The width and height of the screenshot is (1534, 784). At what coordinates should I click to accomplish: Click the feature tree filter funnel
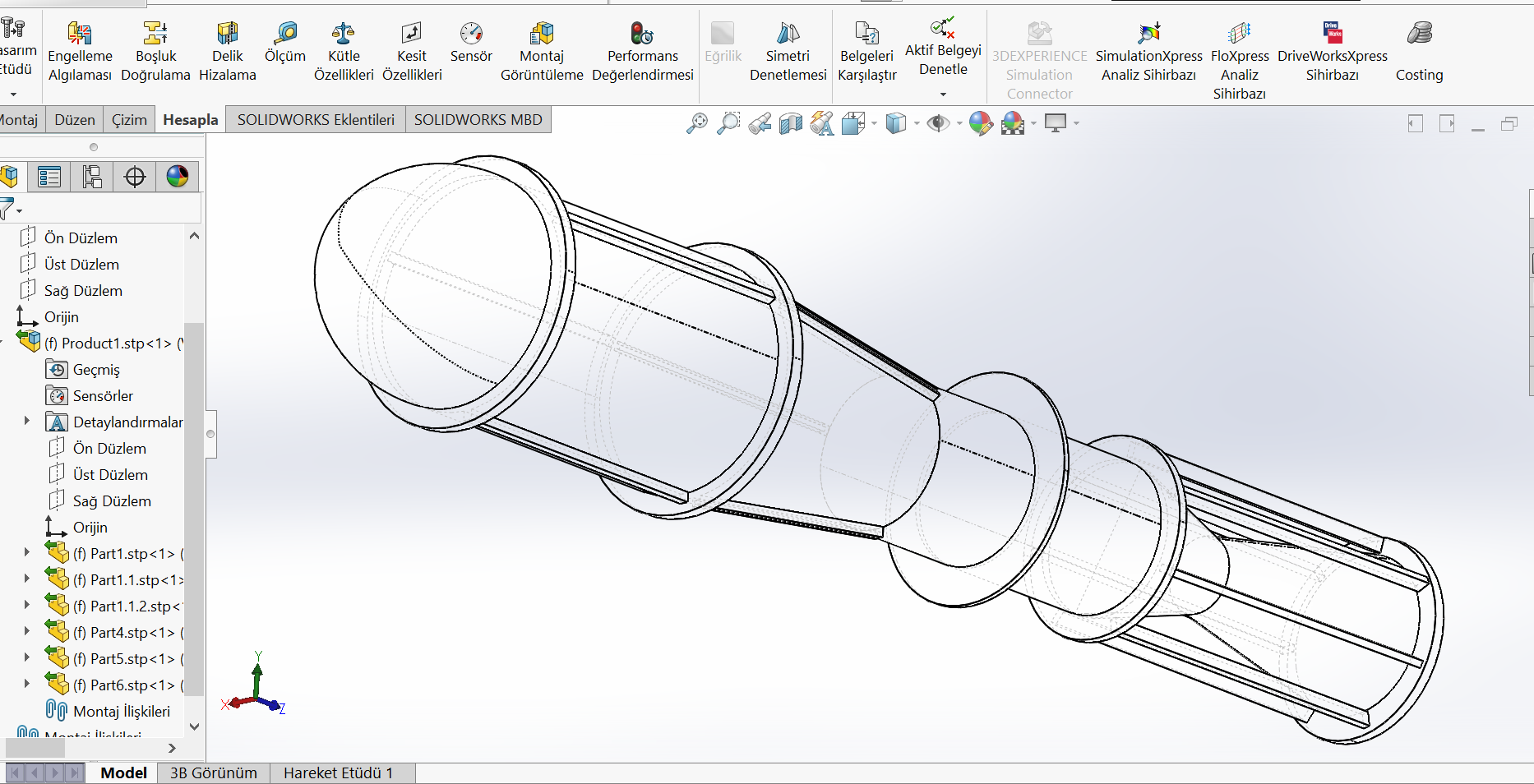click(x=8, y=209)
